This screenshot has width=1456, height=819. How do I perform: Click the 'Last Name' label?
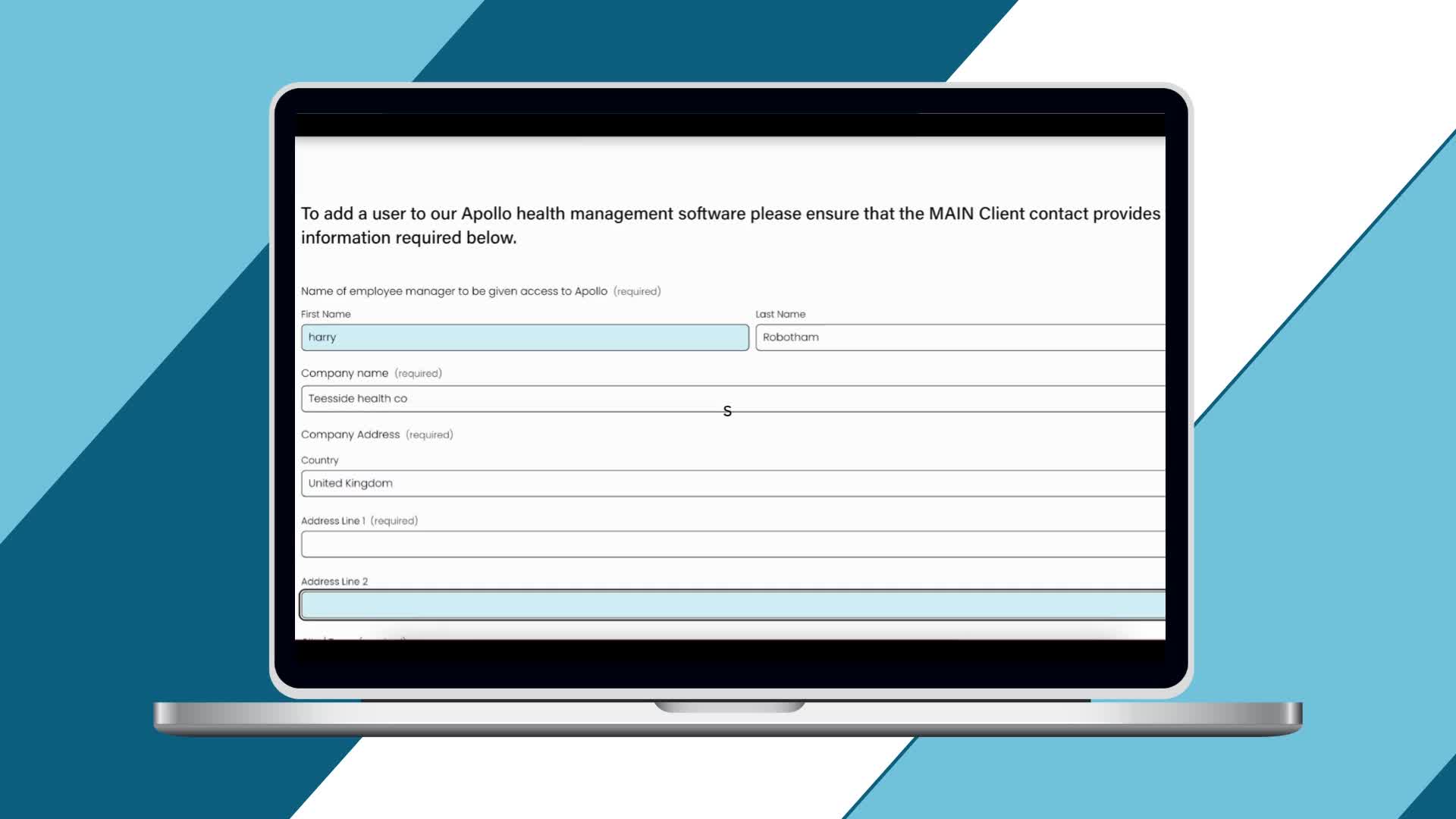[780, 314]
